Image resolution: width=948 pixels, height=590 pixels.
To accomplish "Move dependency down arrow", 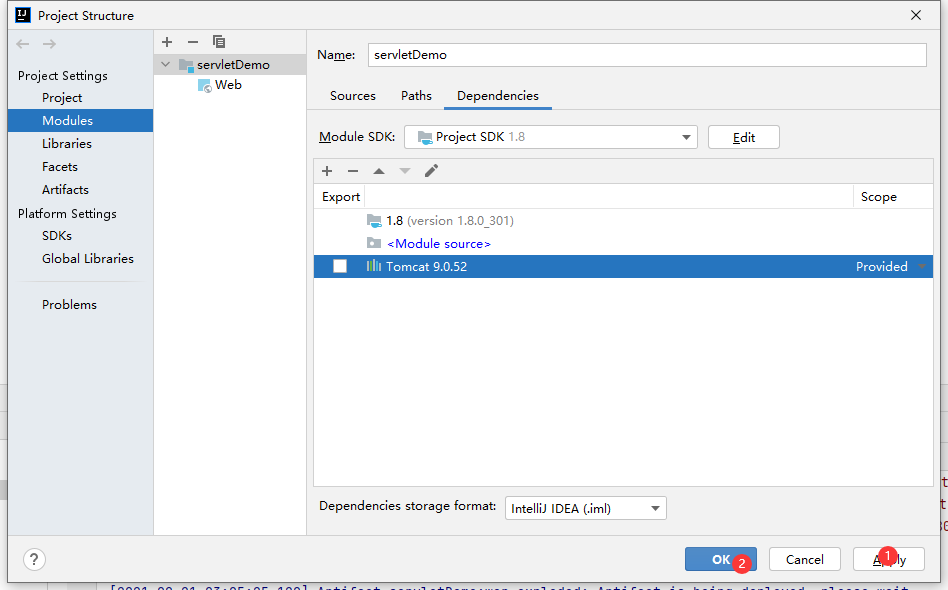I will tap(405, 171).
